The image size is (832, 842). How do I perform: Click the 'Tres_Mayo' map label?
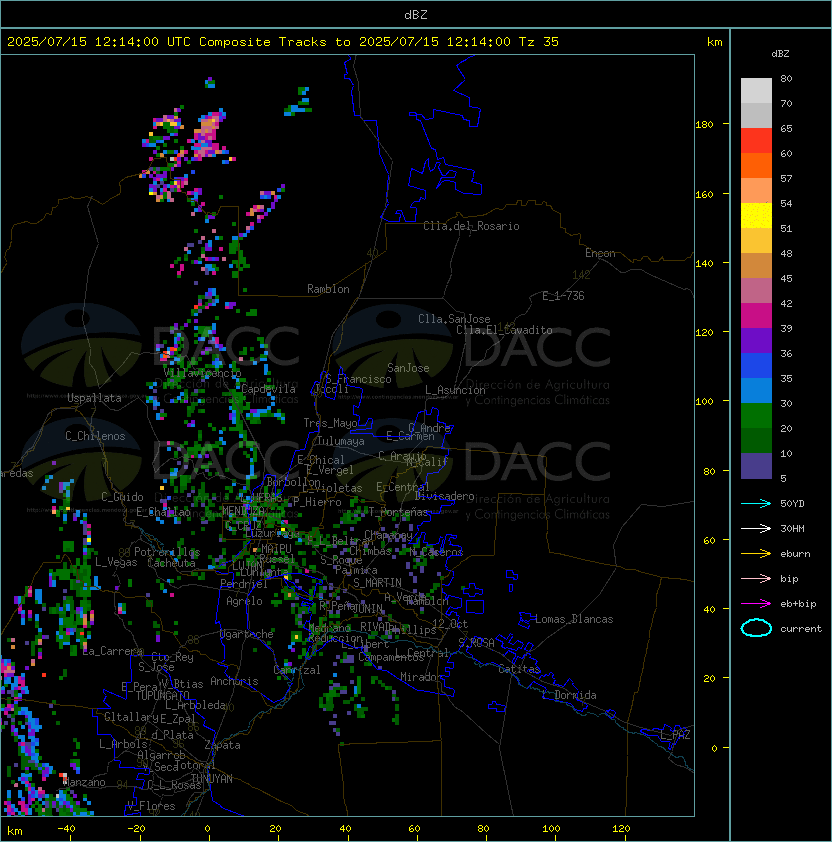click(x=330, y=423)
